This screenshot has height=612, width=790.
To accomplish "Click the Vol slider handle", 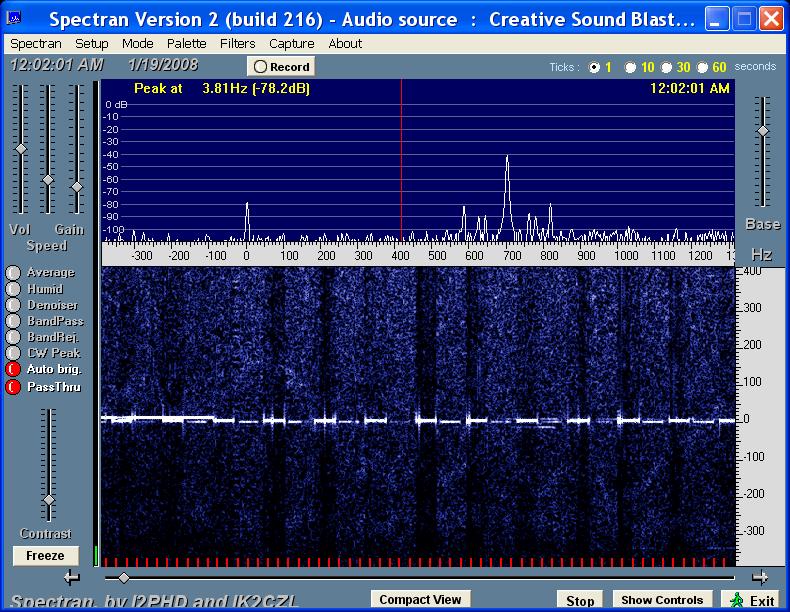I will pos(21,149).
